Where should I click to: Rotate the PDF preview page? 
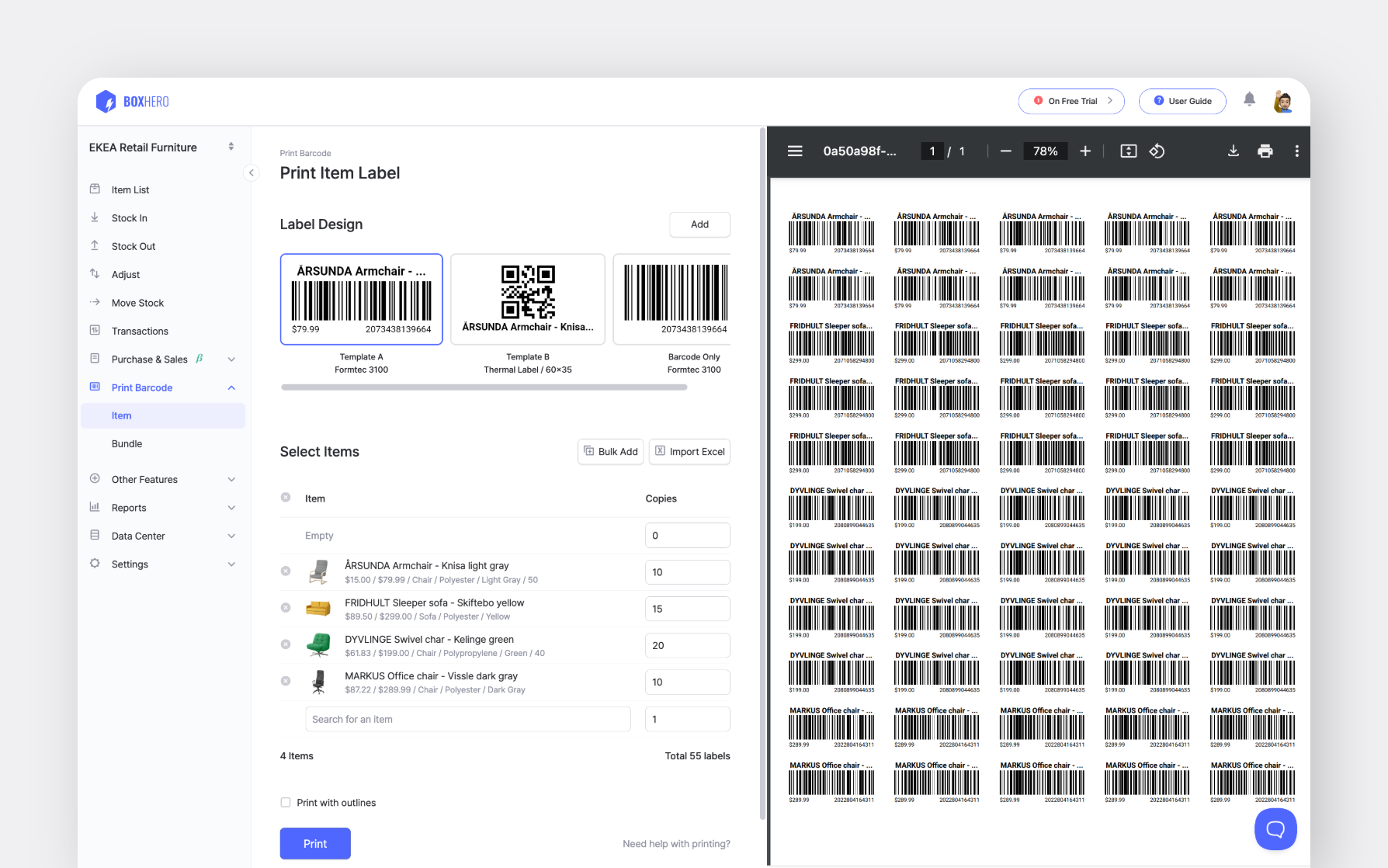[1157, 151]
